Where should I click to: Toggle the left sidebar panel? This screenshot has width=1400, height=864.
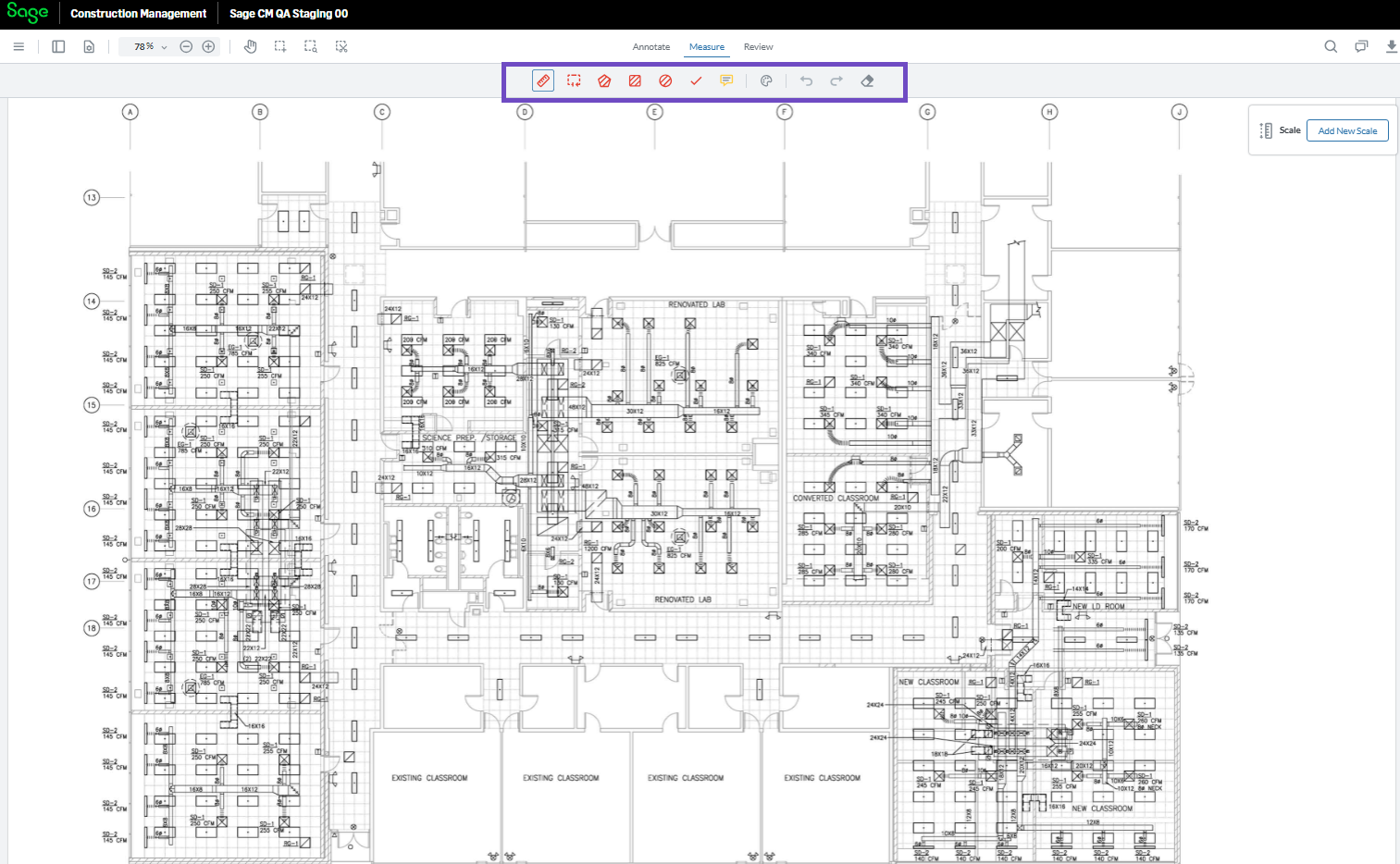pos(58,46)
